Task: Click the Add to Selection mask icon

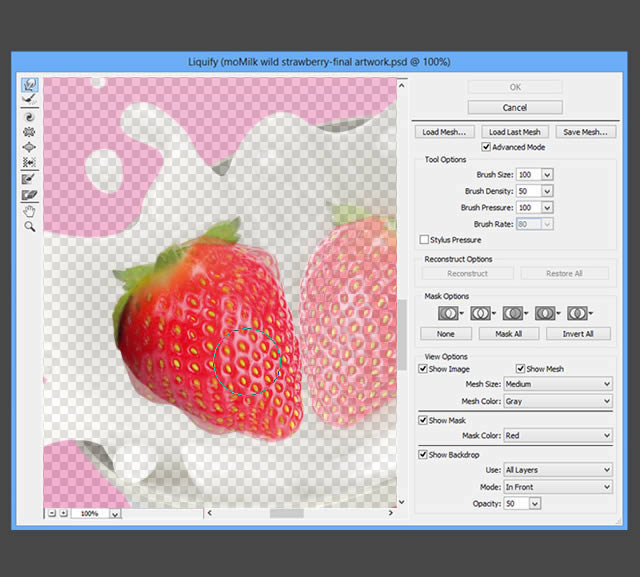Action: (x=480, y=313)
